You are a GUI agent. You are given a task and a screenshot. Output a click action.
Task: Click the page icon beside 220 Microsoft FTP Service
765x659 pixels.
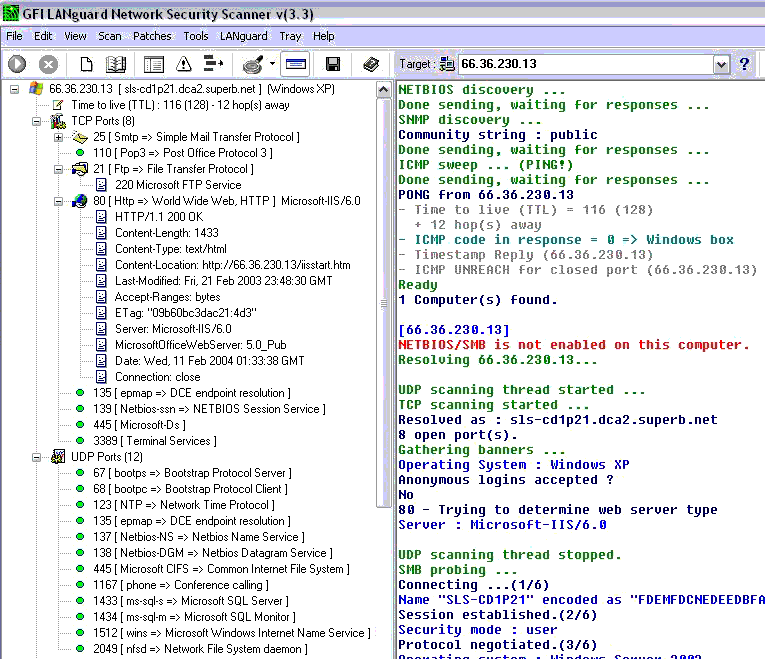point(101,185)
